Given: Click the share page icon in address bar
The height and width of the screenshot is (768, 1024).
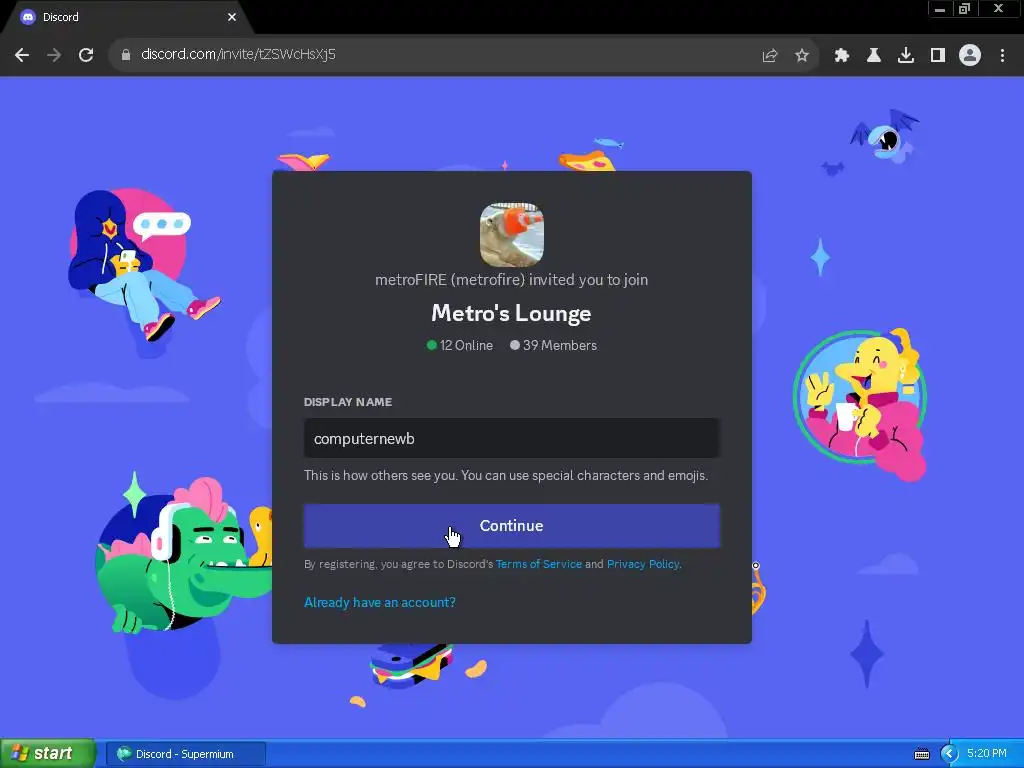Looking at the screenshot, I should tap(770, 56).
